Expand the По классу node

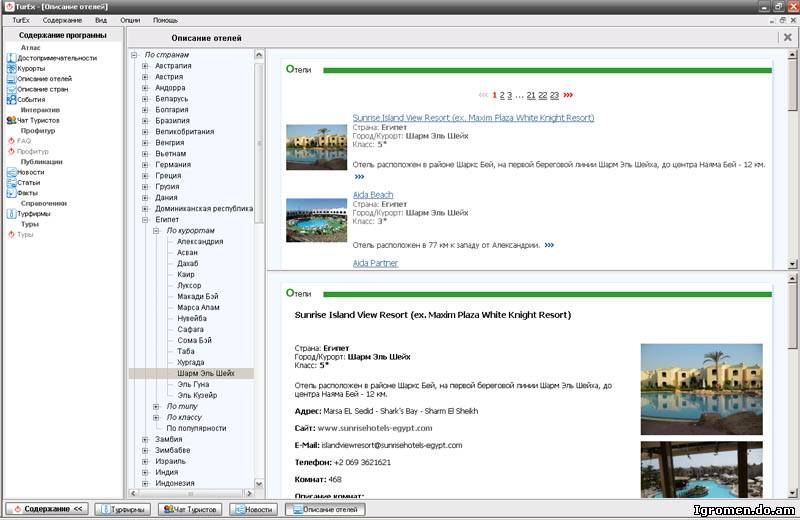pos(156,417)
